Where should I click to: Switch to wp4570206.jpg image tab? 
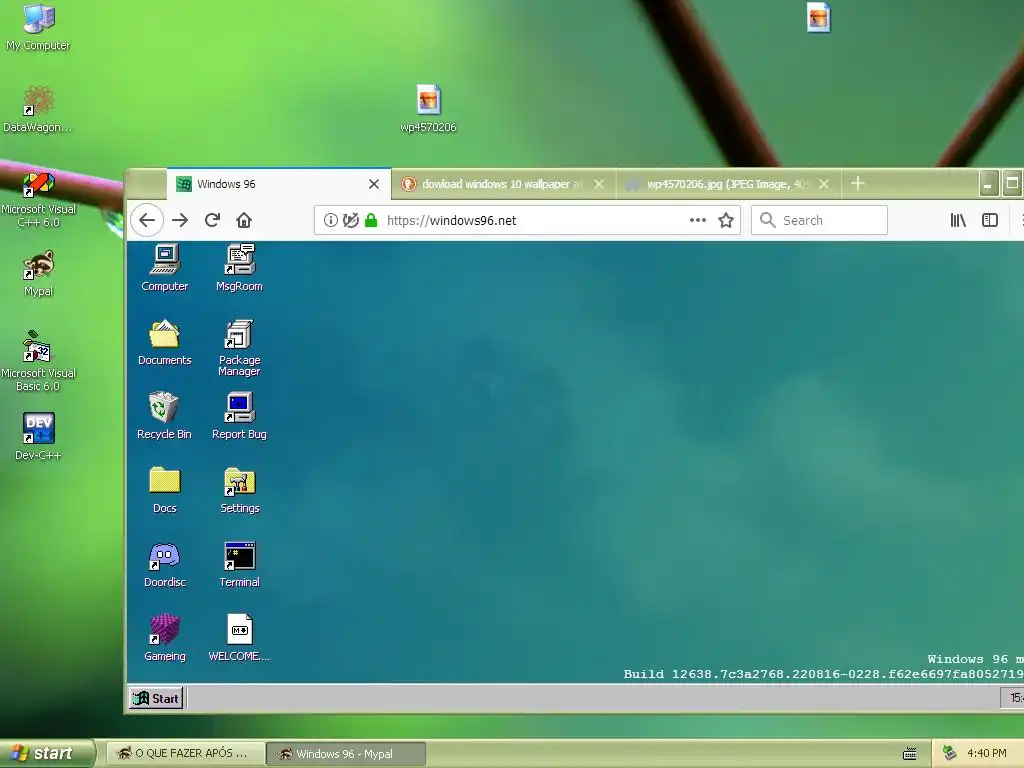click(x=728, y=184)
